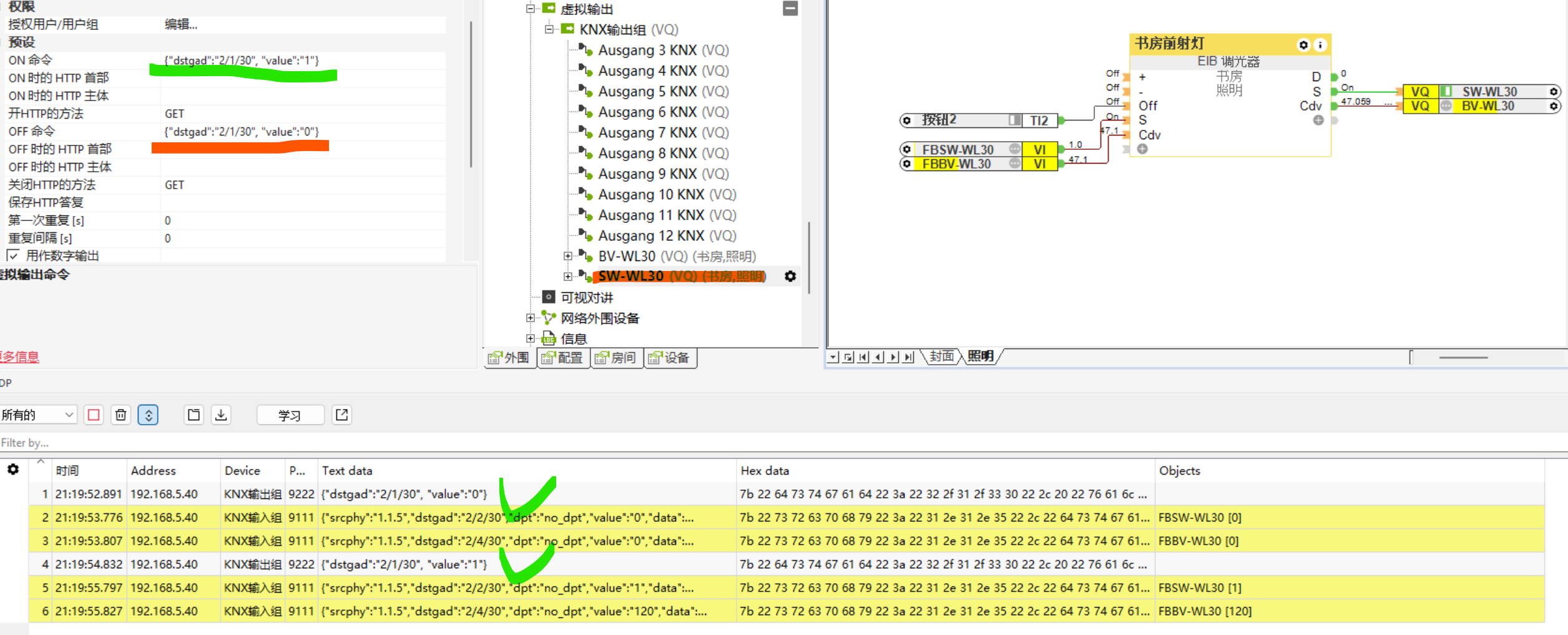1568x635 pixels.
Task: Click the 虚拟输出 folder icon
Action: pyautogui.click(x=549, y=8)
